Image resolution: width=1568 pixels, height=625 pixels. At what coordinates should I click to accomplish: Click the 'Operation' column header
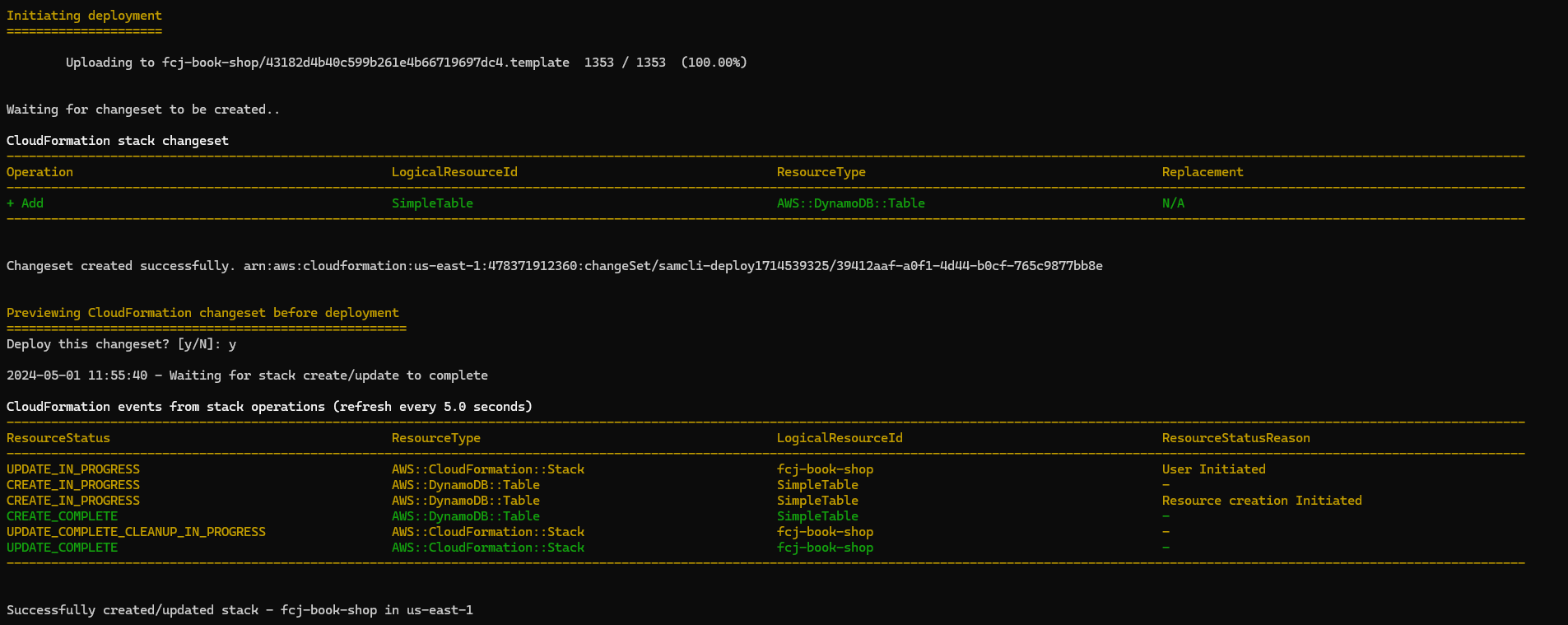tap(40, 172)
